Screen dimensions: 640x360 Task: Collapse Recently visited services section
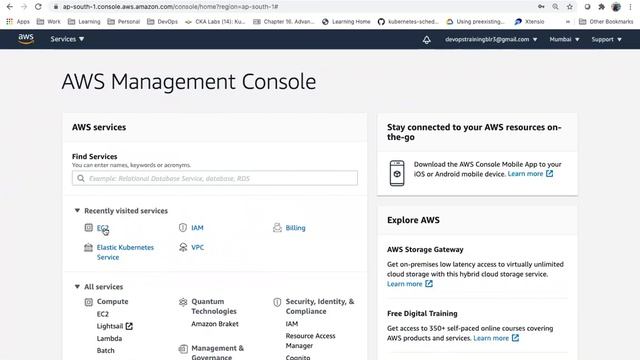pos(77,211)
